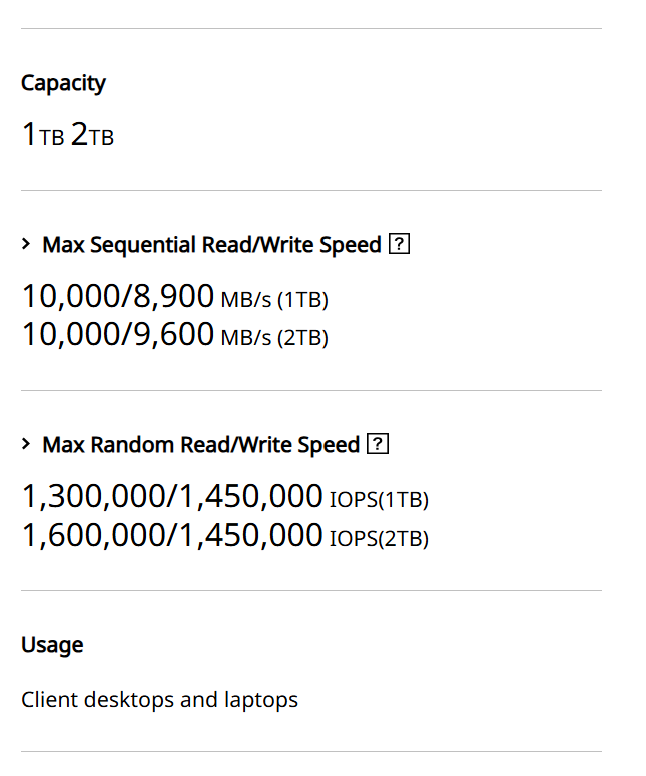
Task: Click the help icon beside Max Sequential Read/Write Speed
Action: (399, 245)
